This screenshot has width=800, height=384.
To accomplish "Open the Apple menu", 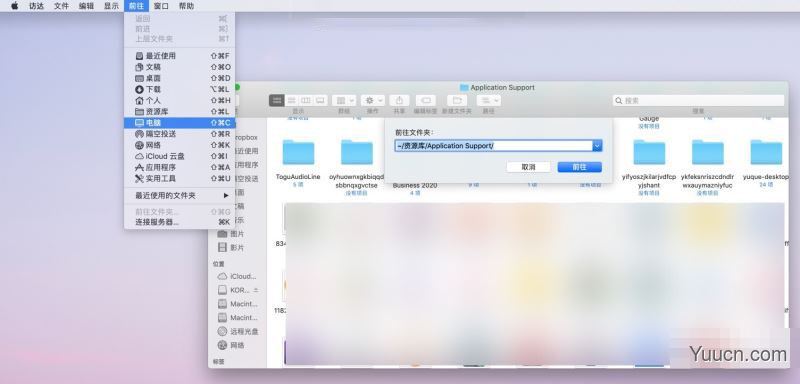I will [15, 6].
